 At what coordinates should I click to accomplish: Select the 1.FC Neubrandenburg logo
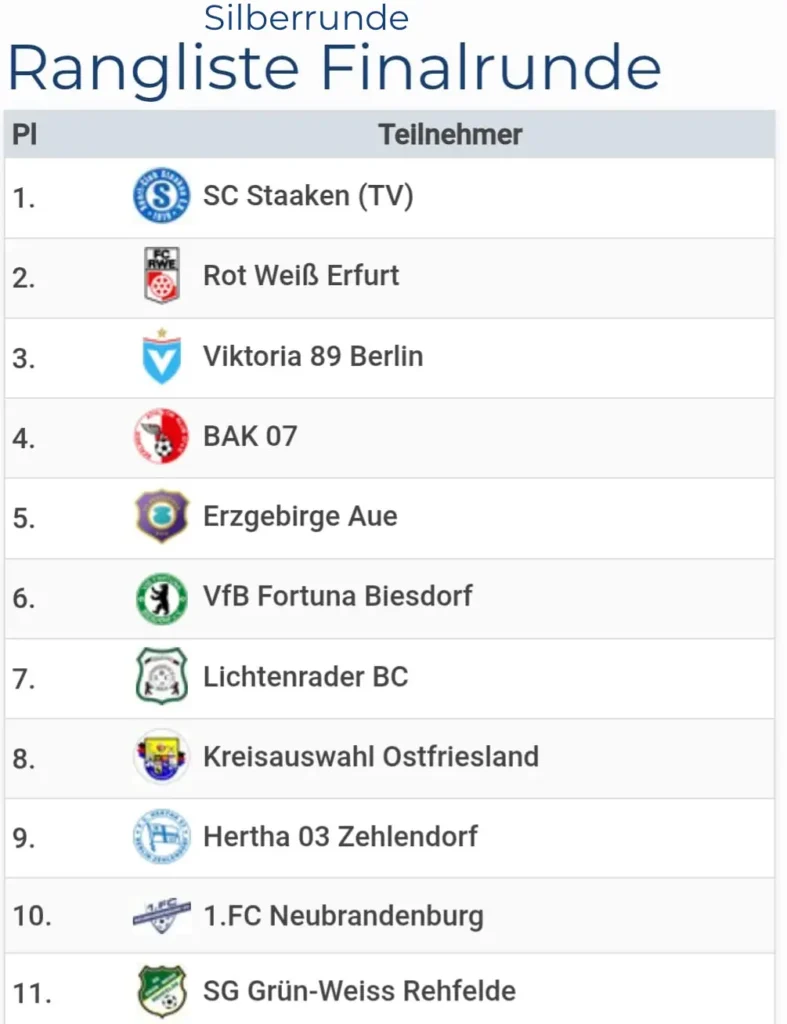(161, 916)
